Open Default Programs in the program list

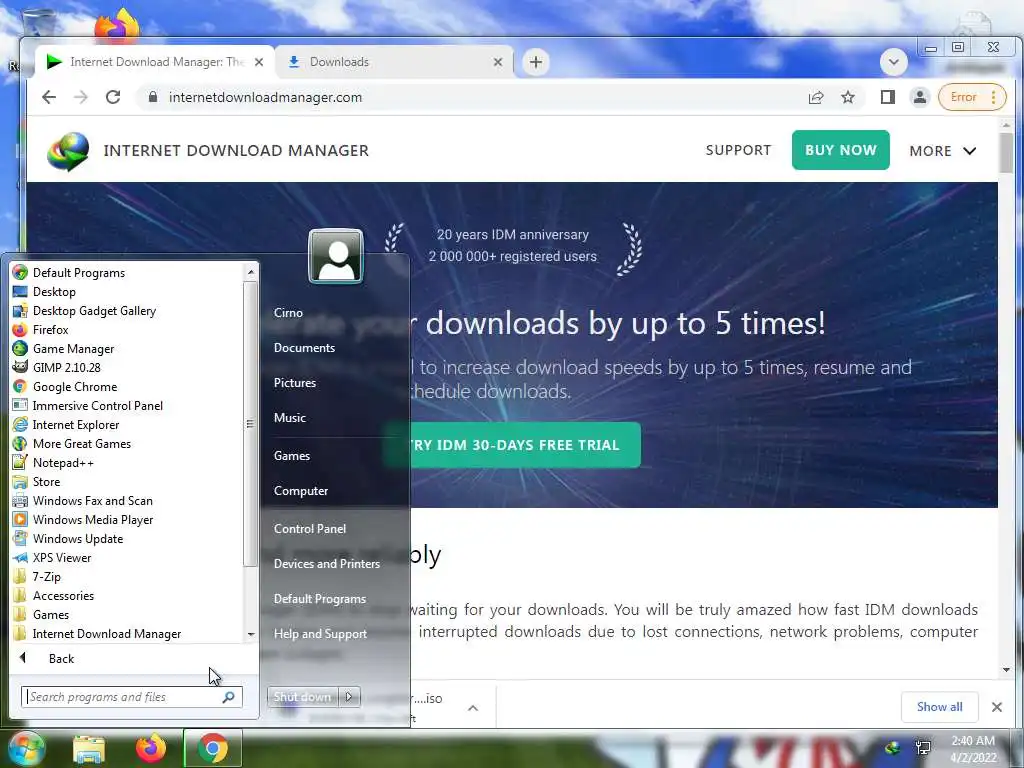click(78, 273)
